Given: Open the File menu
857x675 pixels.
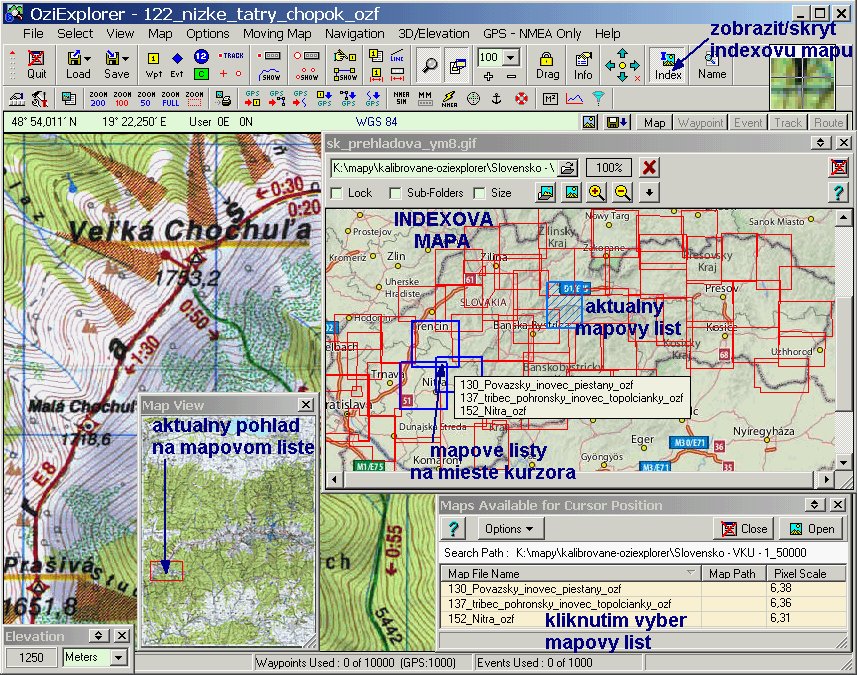Looking at the screenshot, I should point(33,33).
